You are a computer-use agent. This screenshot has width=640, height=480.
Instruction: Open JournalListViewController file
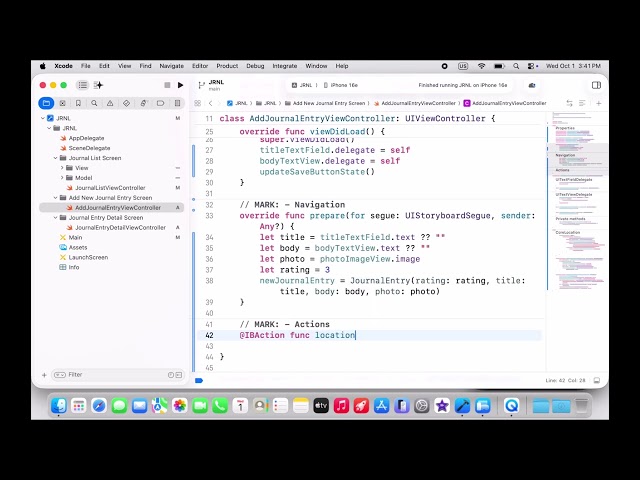(110, 188)
